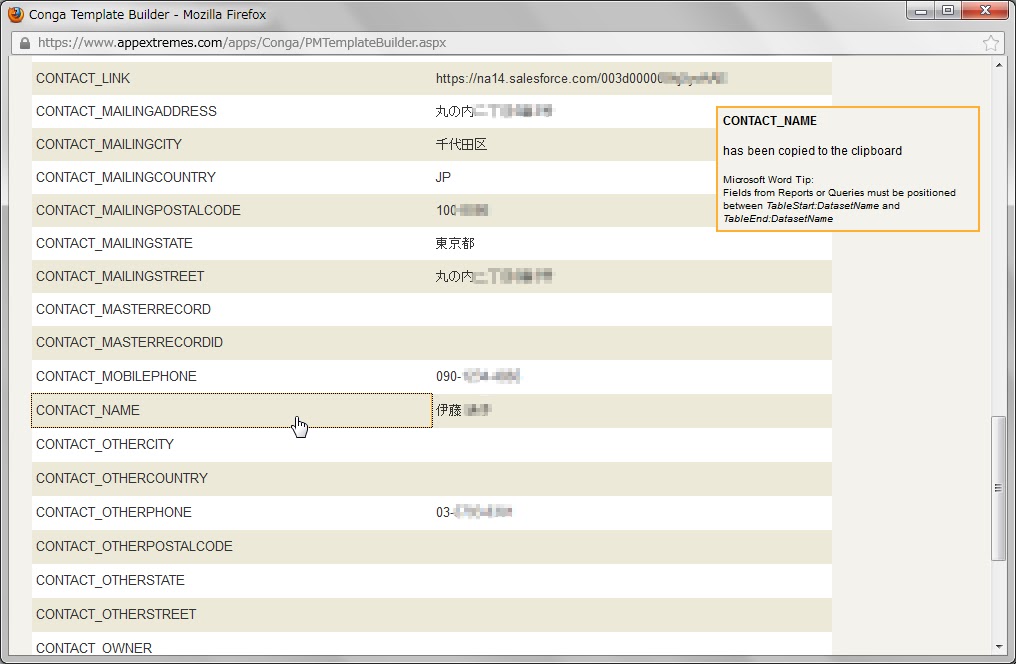Copy the CONTACT_MOBILEPHONE field name
Image resolution: width=1016 pixels, height=664 pixels.
(116, 376)
